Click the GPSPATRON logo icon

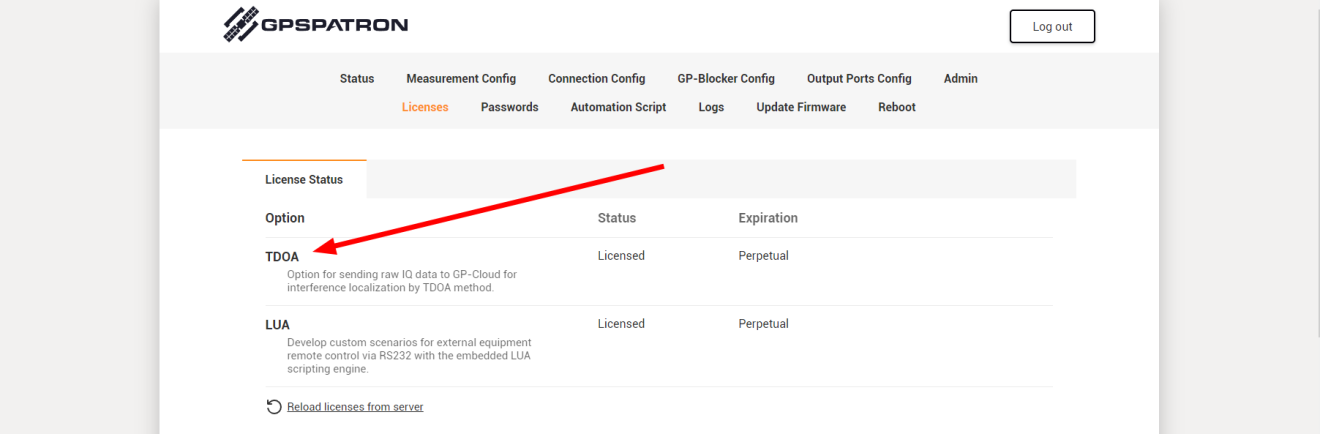click(x=241, y=26)
